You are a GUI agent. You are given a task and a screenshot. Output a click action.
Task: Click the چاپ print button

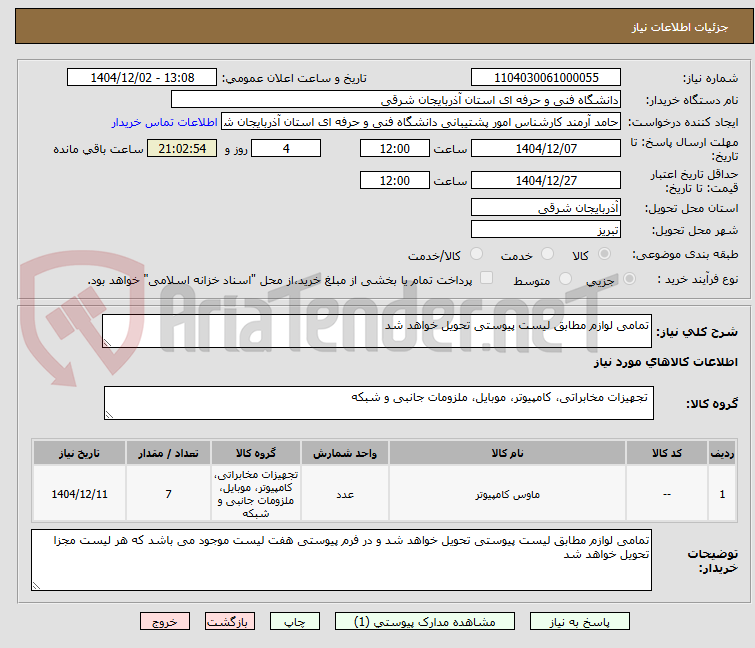click(295, 621)
